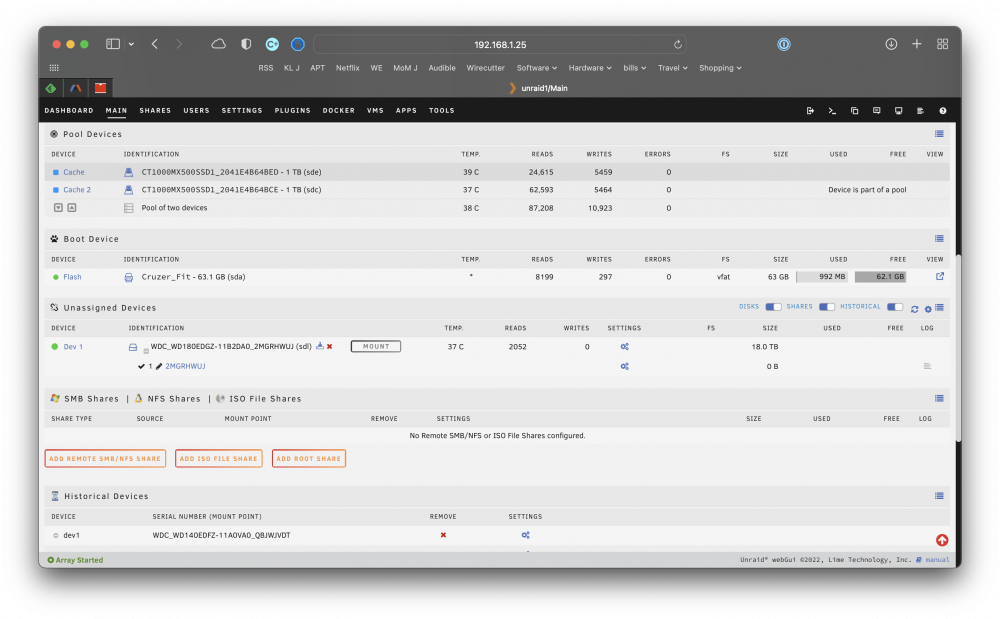The image size is (1000, 619).
Task: Collapse the Pool Devices section list icon
Action: coord(939,134)
